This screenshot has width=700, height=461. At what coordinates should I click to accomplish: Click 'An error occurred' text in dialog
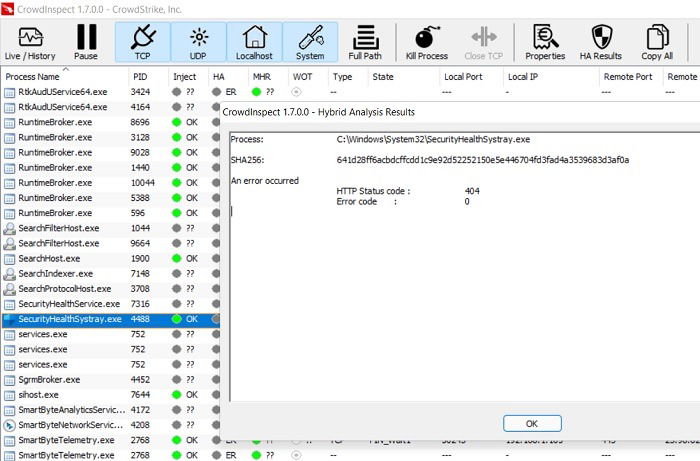(x=265, y=181)
